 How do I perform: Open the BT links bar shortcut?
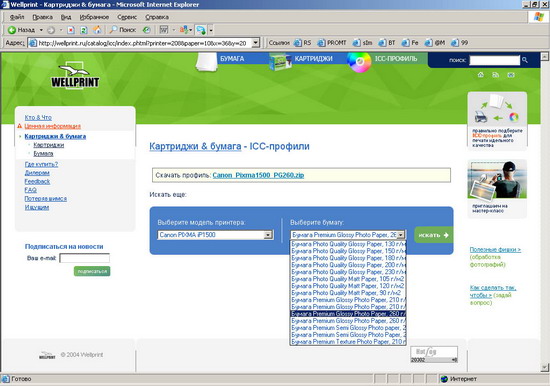(387, 43)
